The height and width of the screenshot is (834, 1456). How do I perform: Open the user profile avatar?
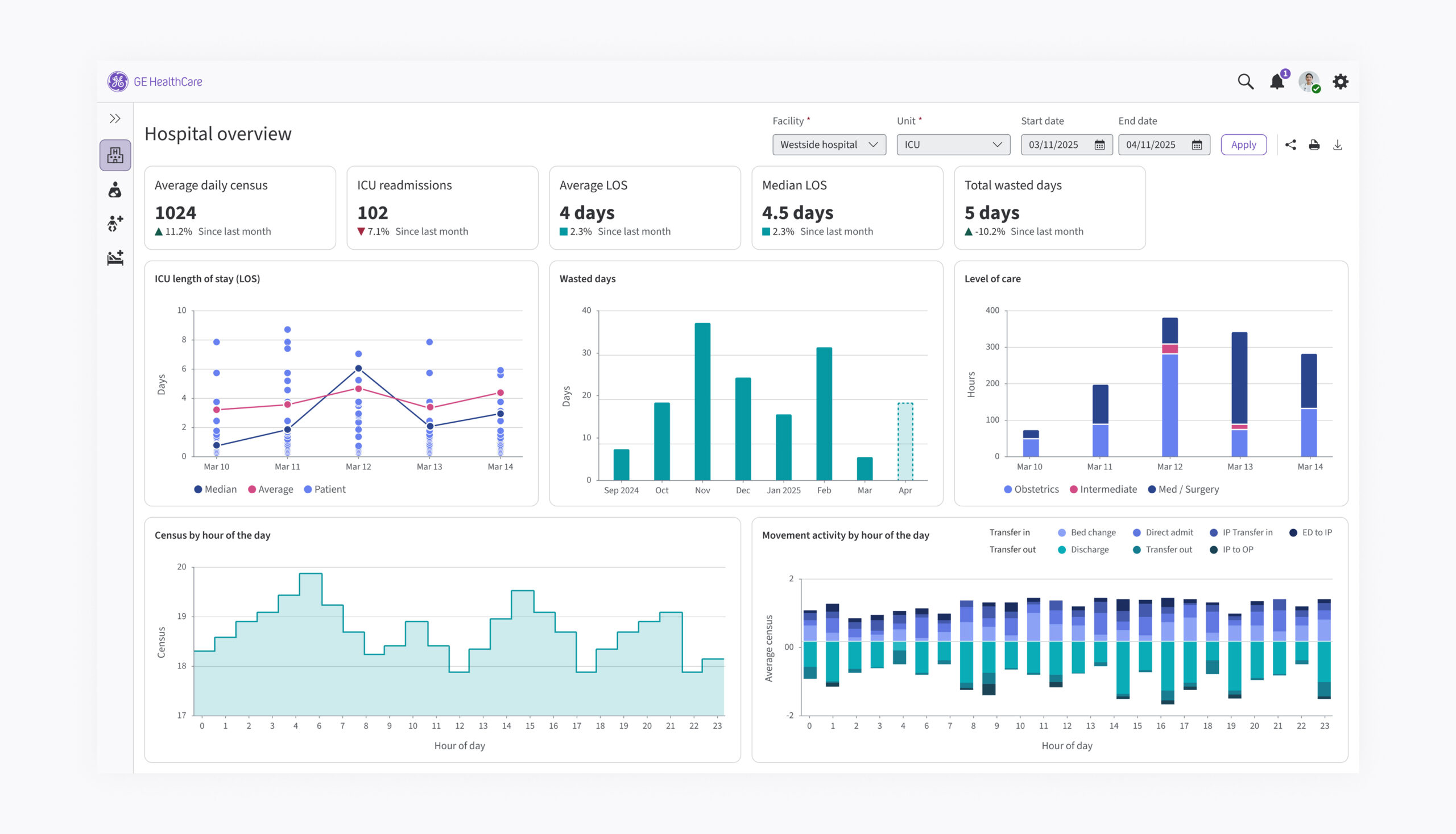[x=1309, y=82]
